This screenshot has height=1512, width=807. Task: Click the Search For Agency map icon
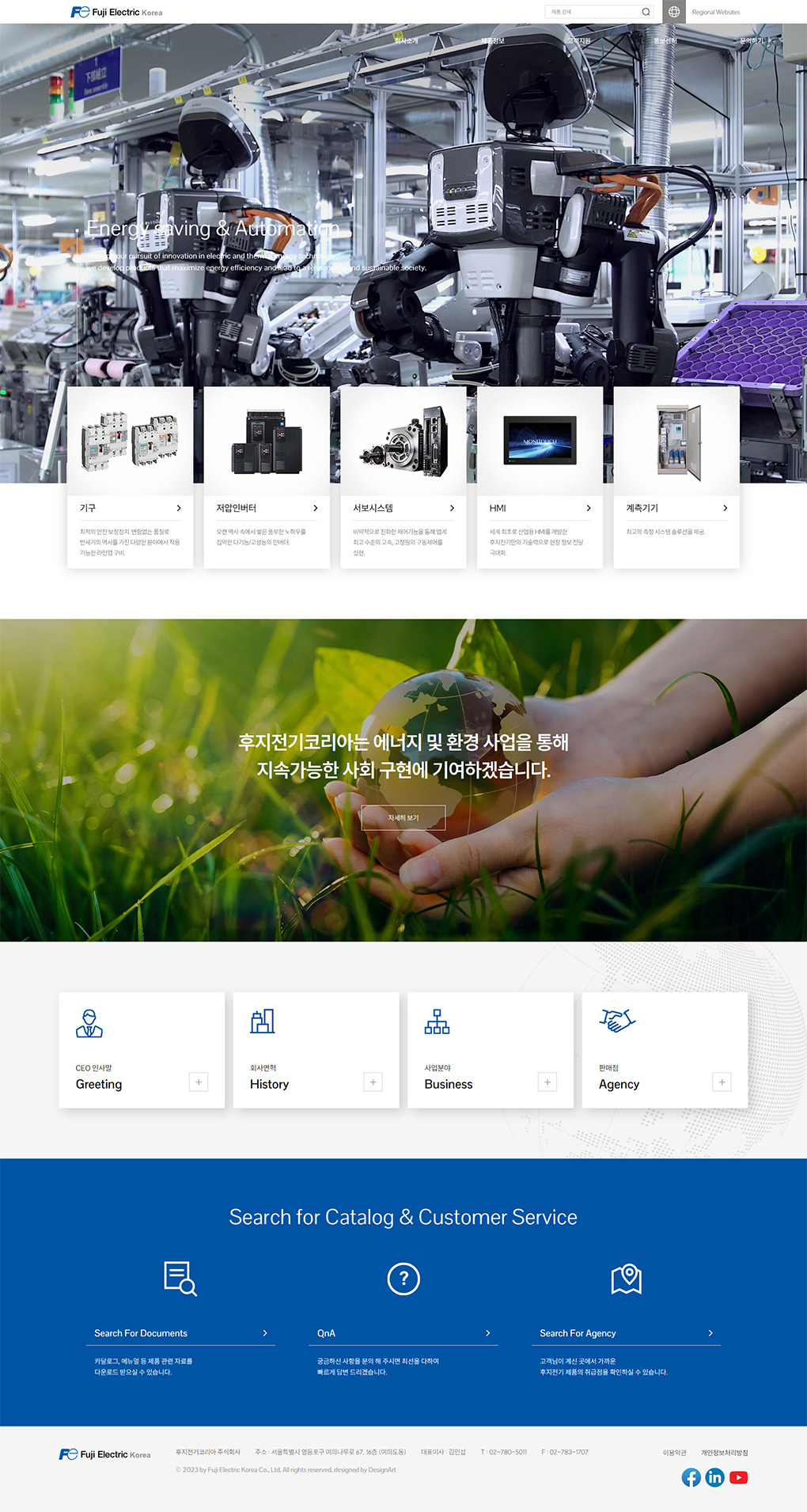click(x=627, y=1279)
